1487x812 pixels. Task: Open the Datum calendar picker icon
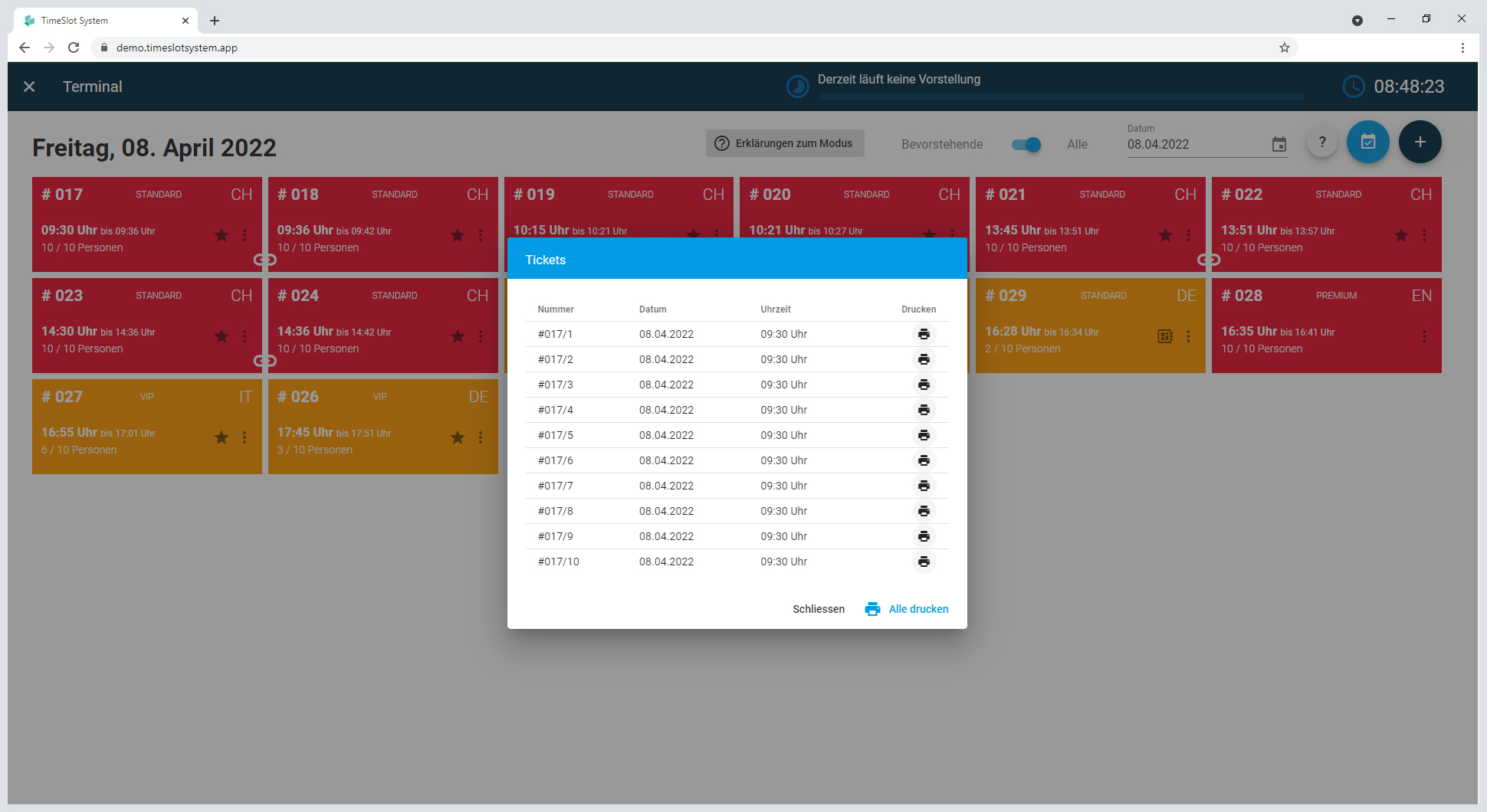[1279, 144]
